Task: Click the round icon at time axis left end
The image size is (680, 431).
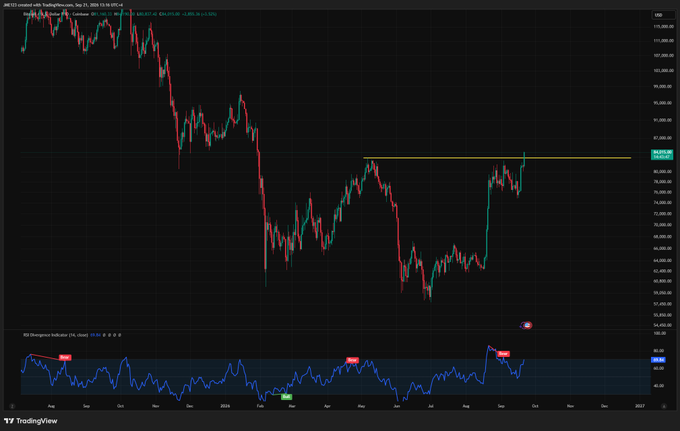Action: click(x=12, y=406)
